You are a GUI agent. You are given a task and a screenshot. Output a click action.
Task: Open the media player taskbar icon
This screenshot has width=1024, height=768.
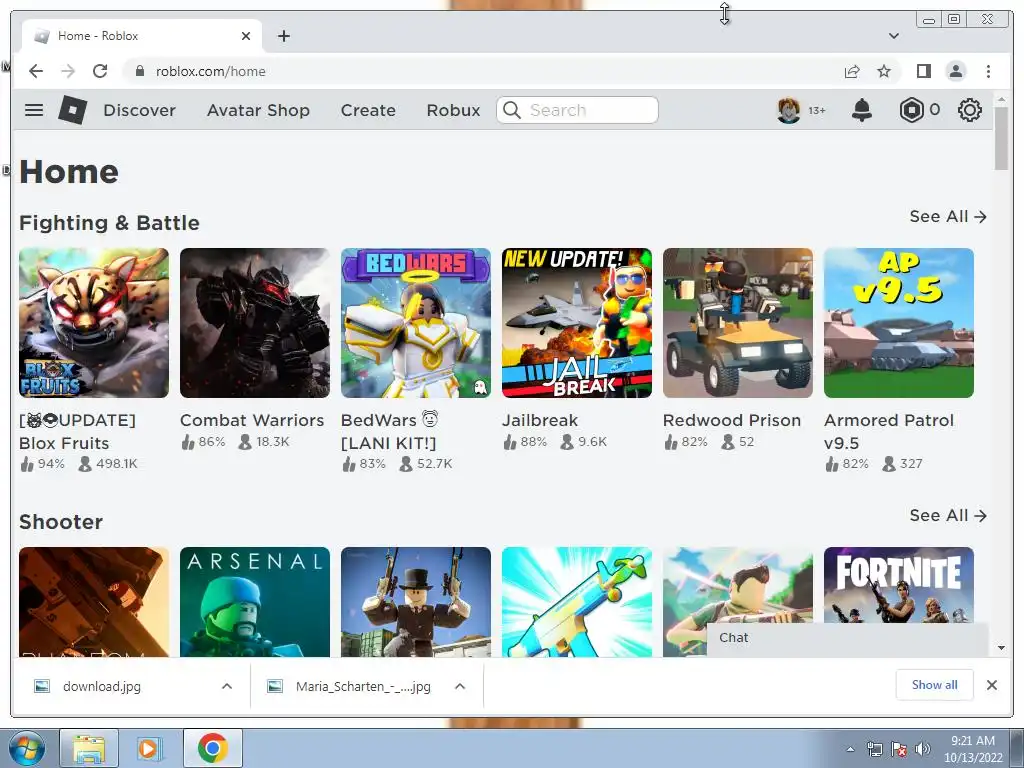click(149, 748)
